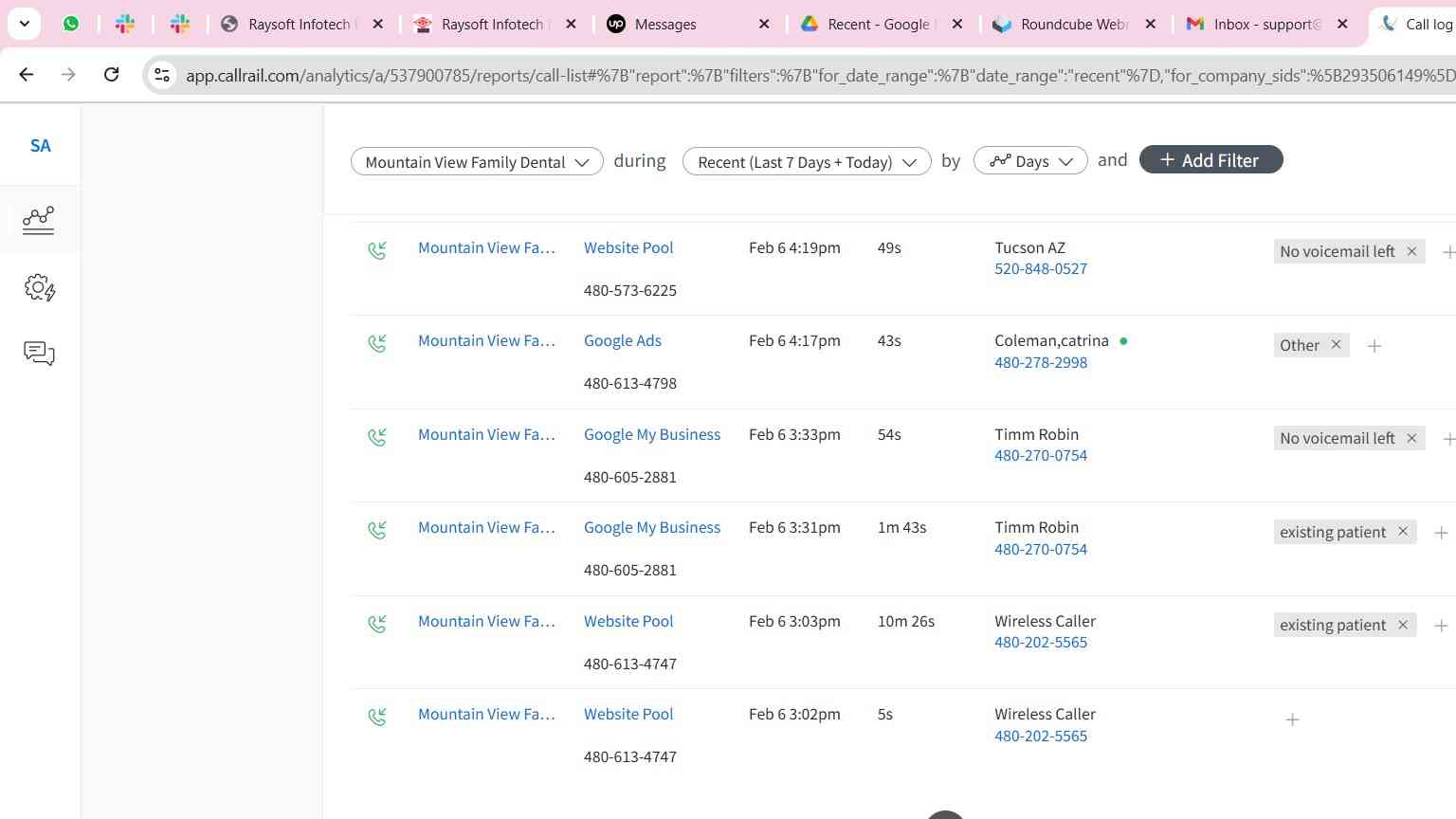Go back in browser history
The height and width of the screenshot is (819, 1456).
pos(27,74)
